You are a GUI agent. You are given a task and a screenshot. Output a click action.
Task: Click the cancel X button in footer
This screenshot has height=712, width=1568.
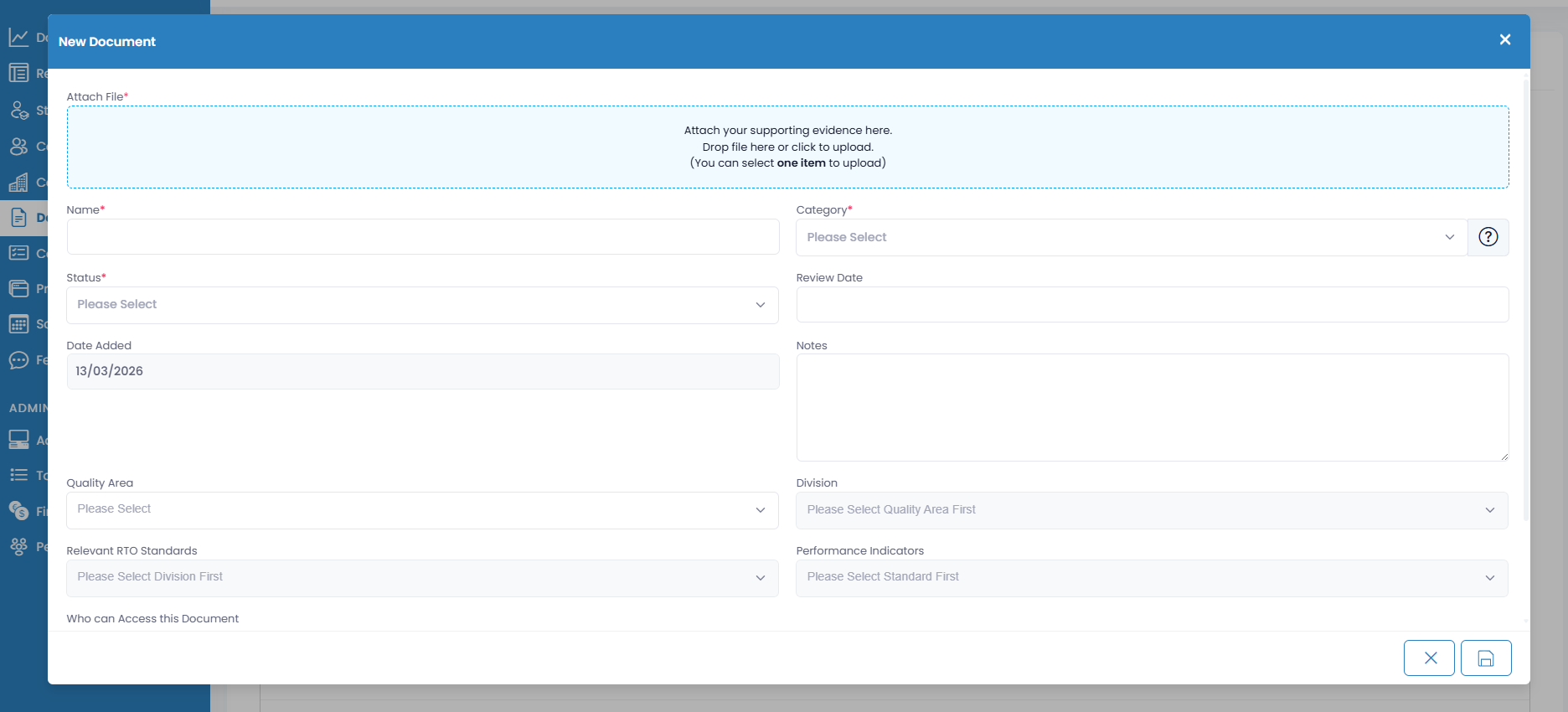1429,658
